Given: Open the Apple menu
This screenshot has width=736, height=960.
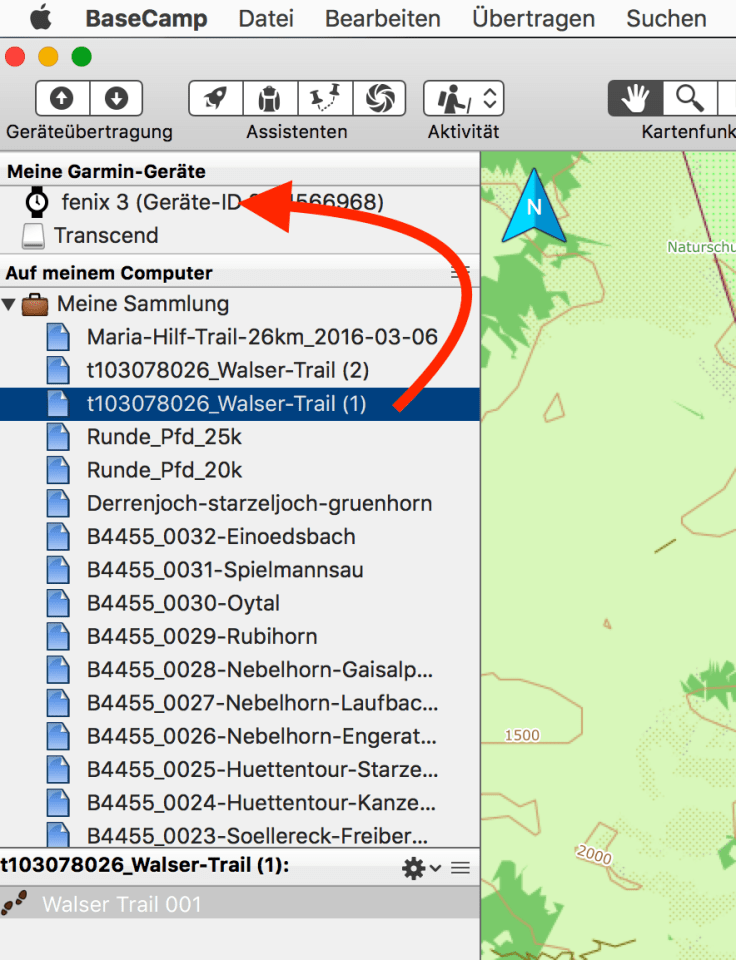Looking at the screenshot, I should (40, 19).
